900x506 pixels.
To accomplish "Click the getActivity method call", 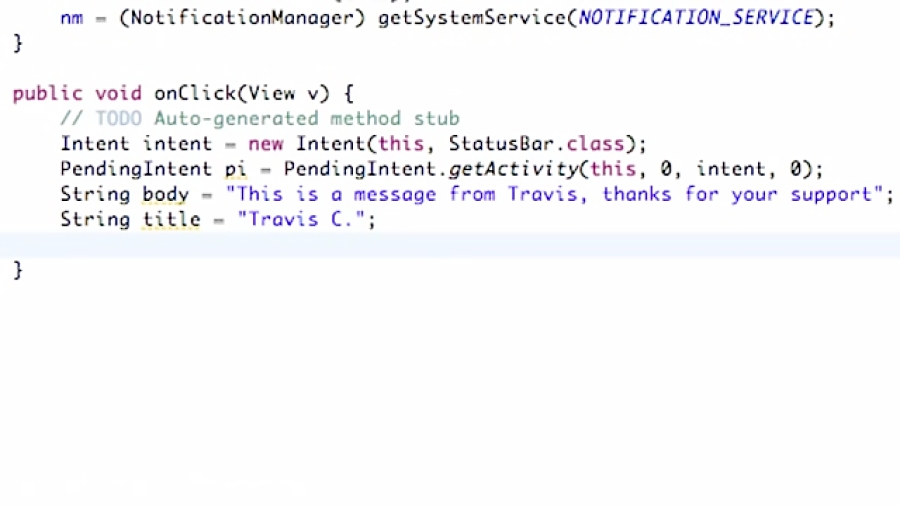I will click(x=513, y=169).
